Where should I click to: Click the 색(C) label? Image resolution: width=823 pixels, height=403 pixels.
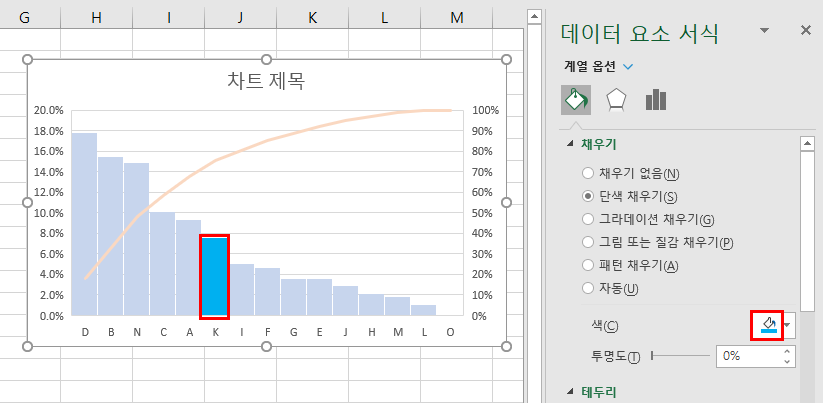[604, 326]
